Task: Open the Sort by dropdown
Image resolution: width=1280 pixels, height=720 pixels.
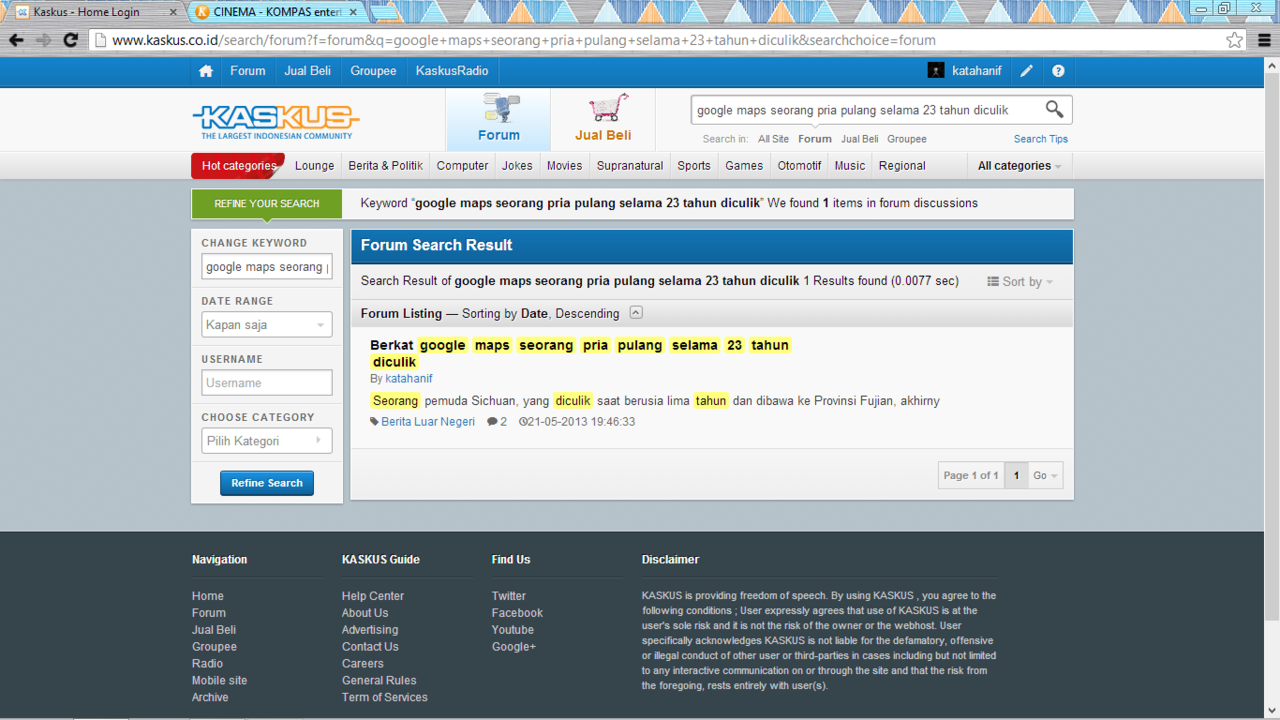Action: (x=1020, y=282)
